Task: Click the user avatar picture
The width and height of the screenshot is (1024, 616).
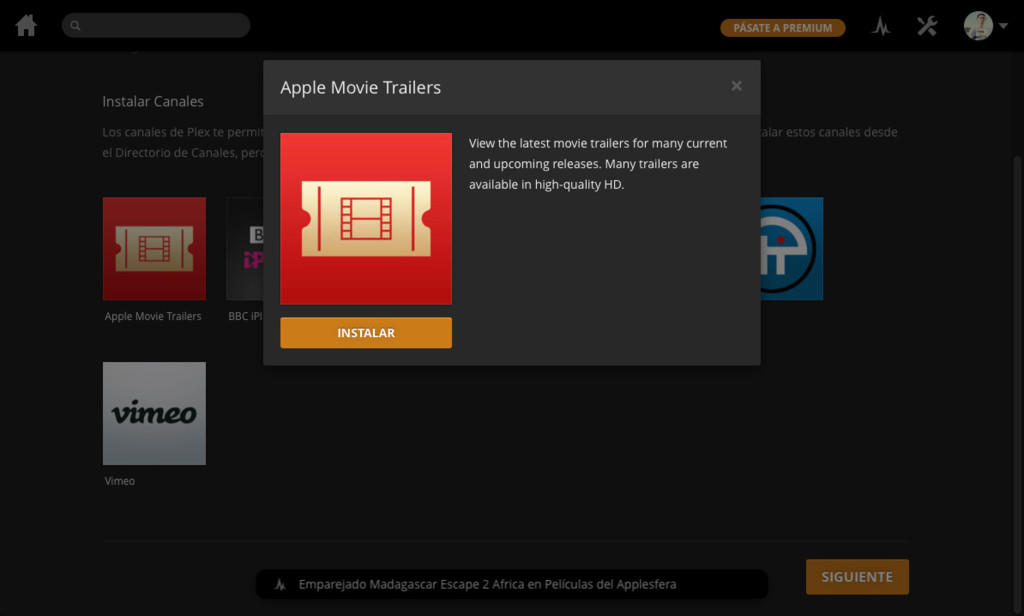Action: pyautogui.click(x=978, y=26)
